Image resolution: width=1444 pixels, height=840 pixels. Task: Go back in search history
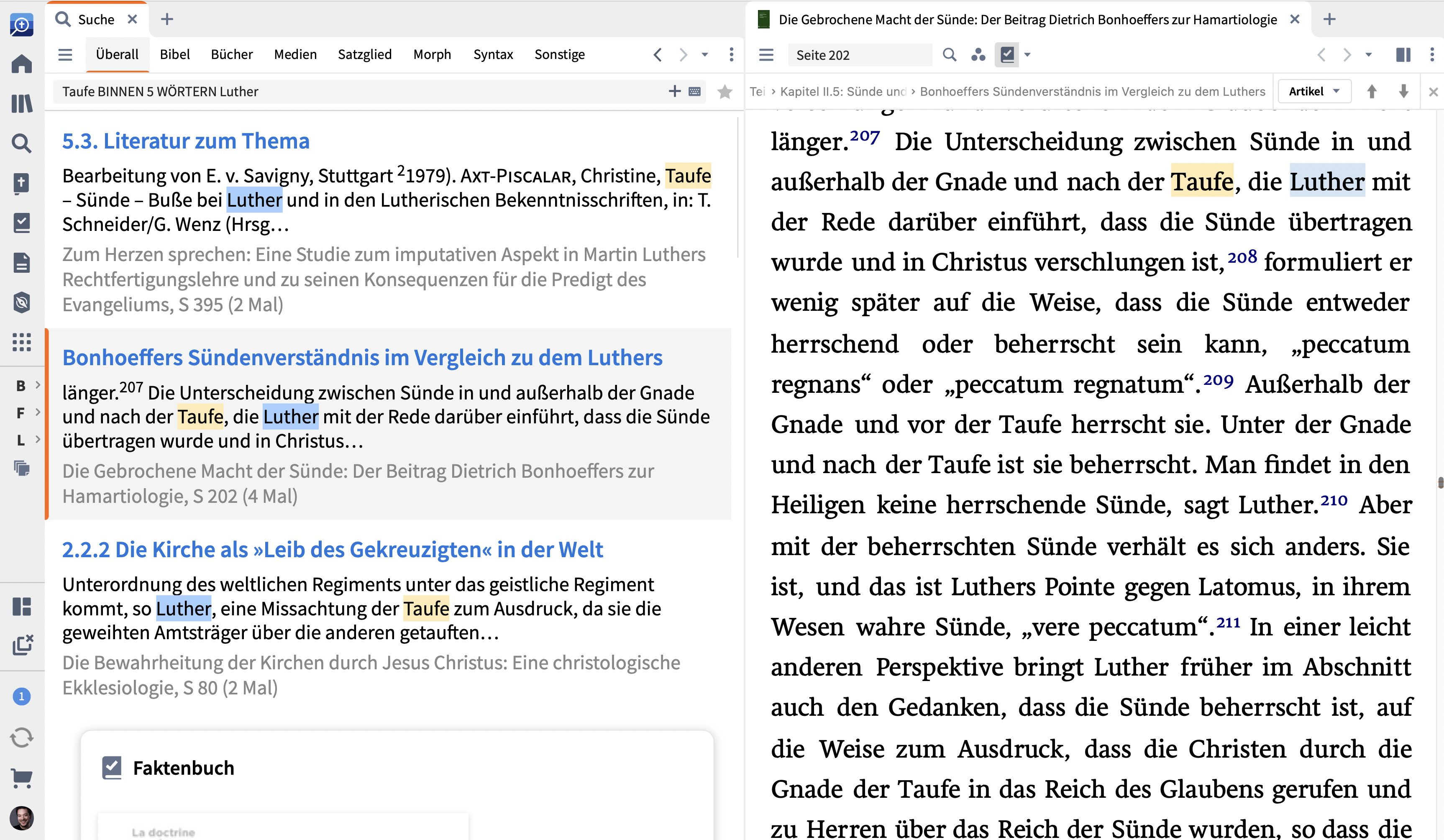tap(658, 55)
